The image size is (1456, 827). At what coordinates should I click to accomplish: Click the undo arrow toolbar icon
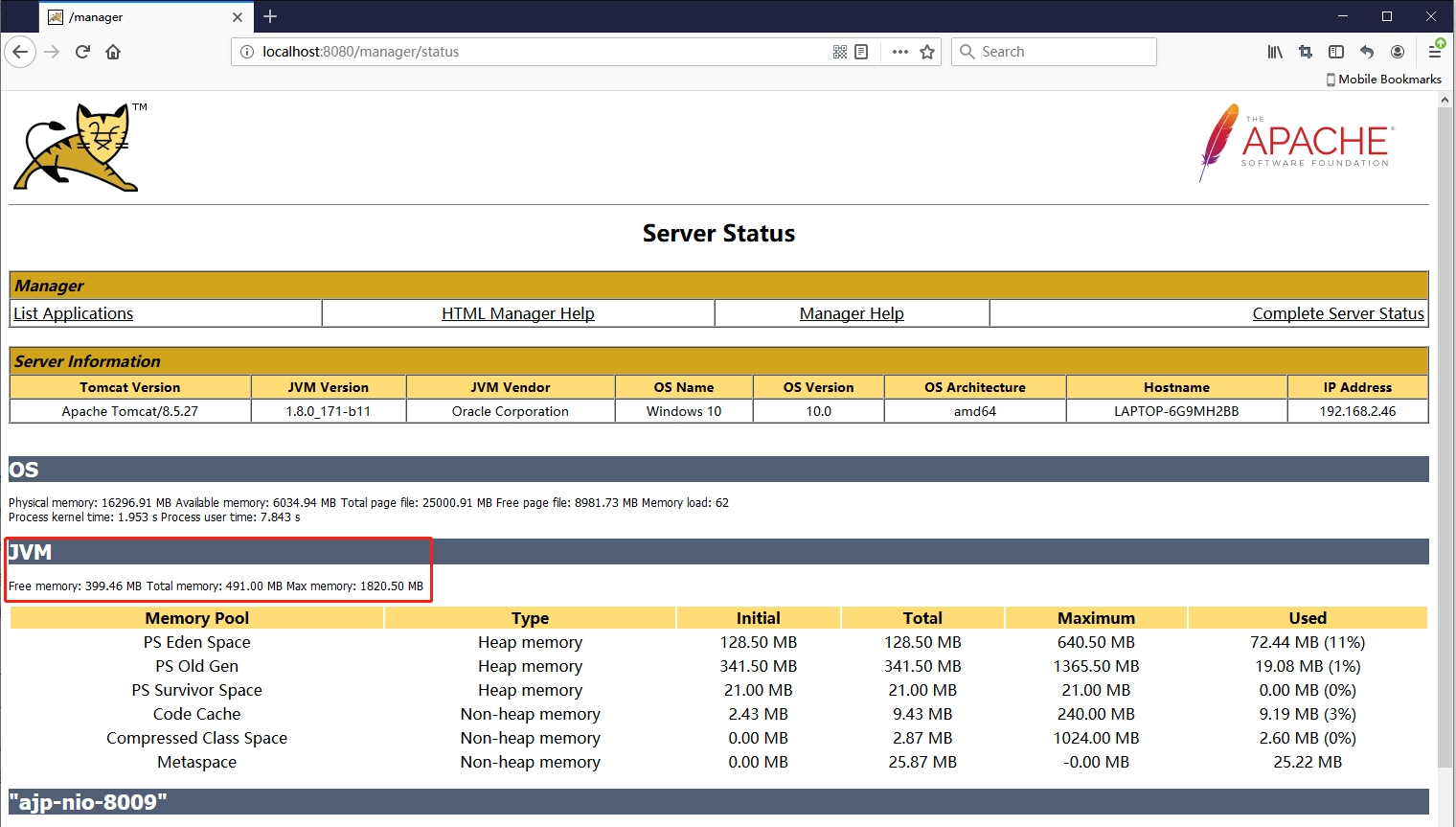coord(1367,52)
